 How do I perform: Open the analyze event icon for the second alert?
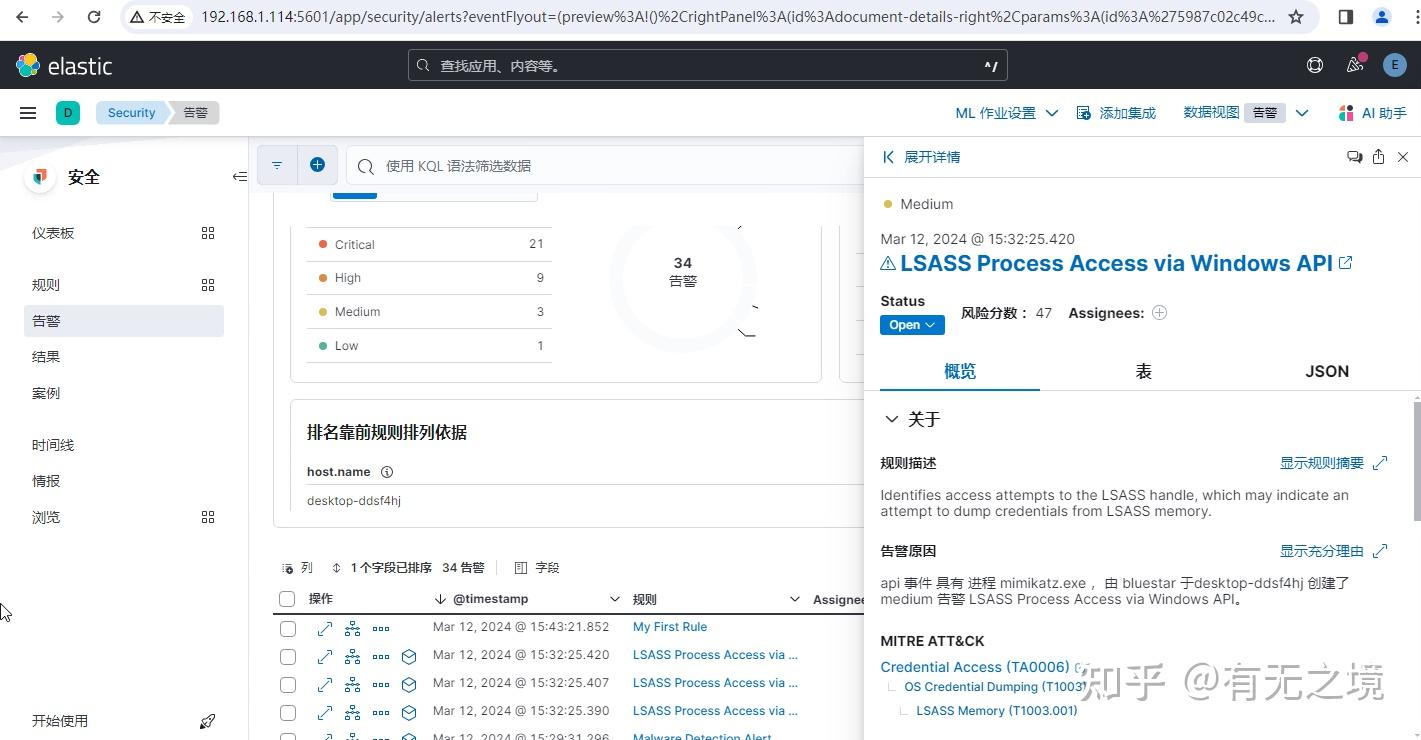351,656
